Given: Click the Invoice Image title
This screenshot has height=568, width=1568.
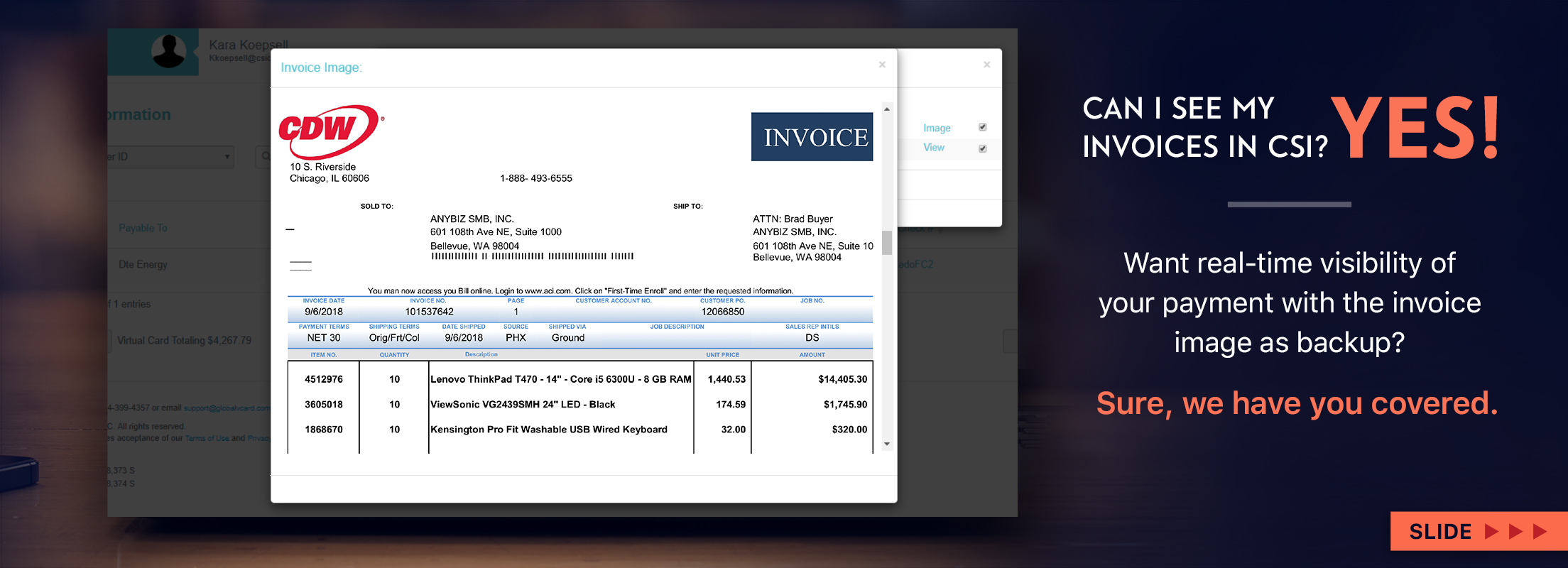Looking at the screenshot, I should tap(321, 67).
